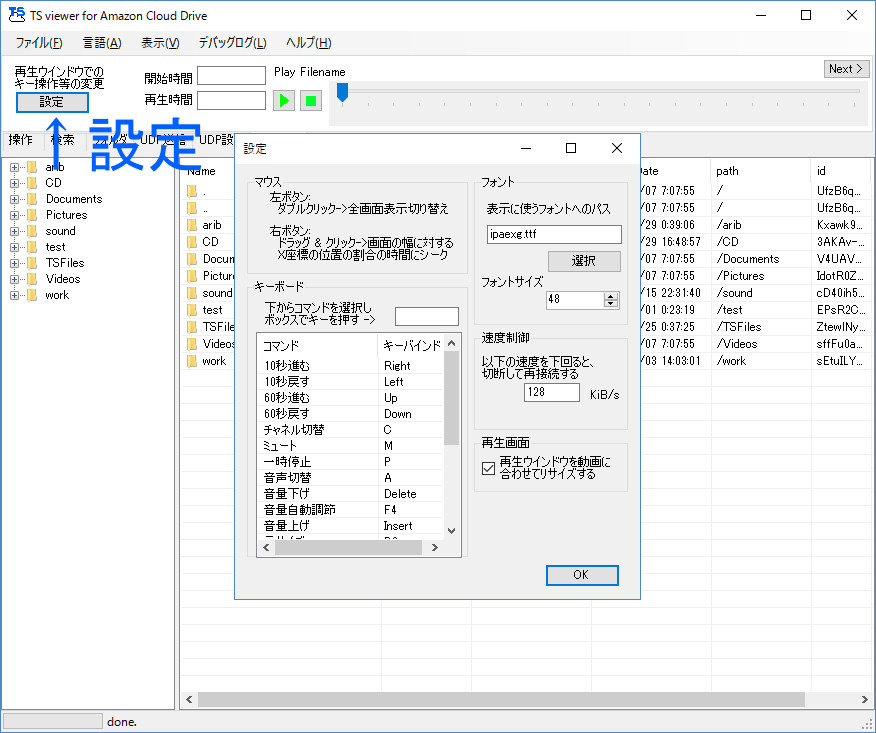Click OK button in 設定 dialog
The height and width of the screenshot is (733, 876).
pos(582,575)
